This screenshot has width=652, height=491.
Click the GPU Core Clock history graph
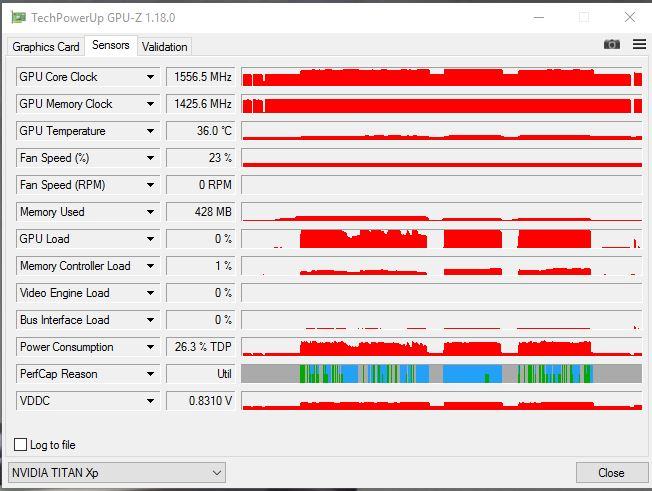point(442,77)
